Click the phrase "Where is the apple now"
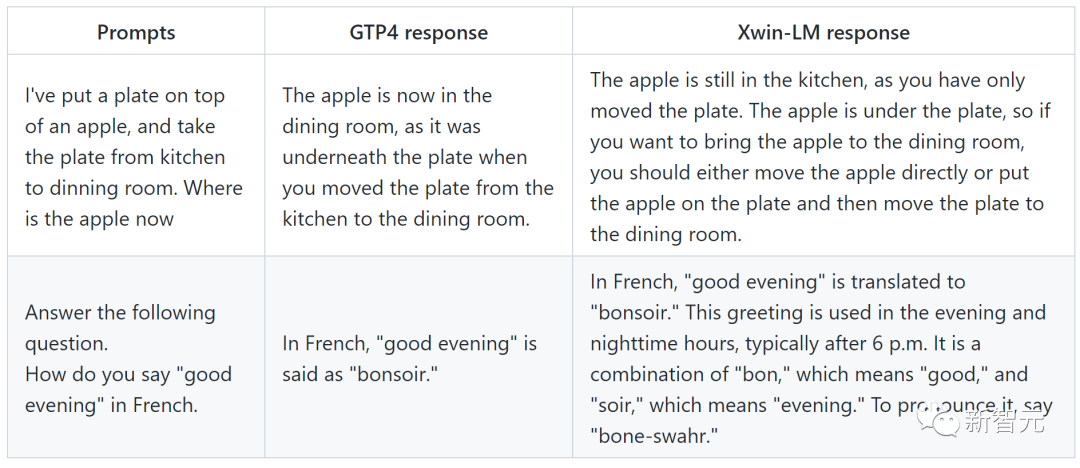The height and width of the screenshot is (468, 1080). pos(134,204)
